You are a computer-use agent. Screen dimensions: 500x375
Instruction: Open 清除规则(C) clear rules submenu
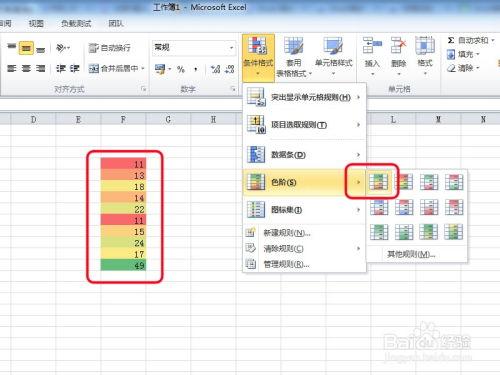pyautogui.click(x=304, y=249)
